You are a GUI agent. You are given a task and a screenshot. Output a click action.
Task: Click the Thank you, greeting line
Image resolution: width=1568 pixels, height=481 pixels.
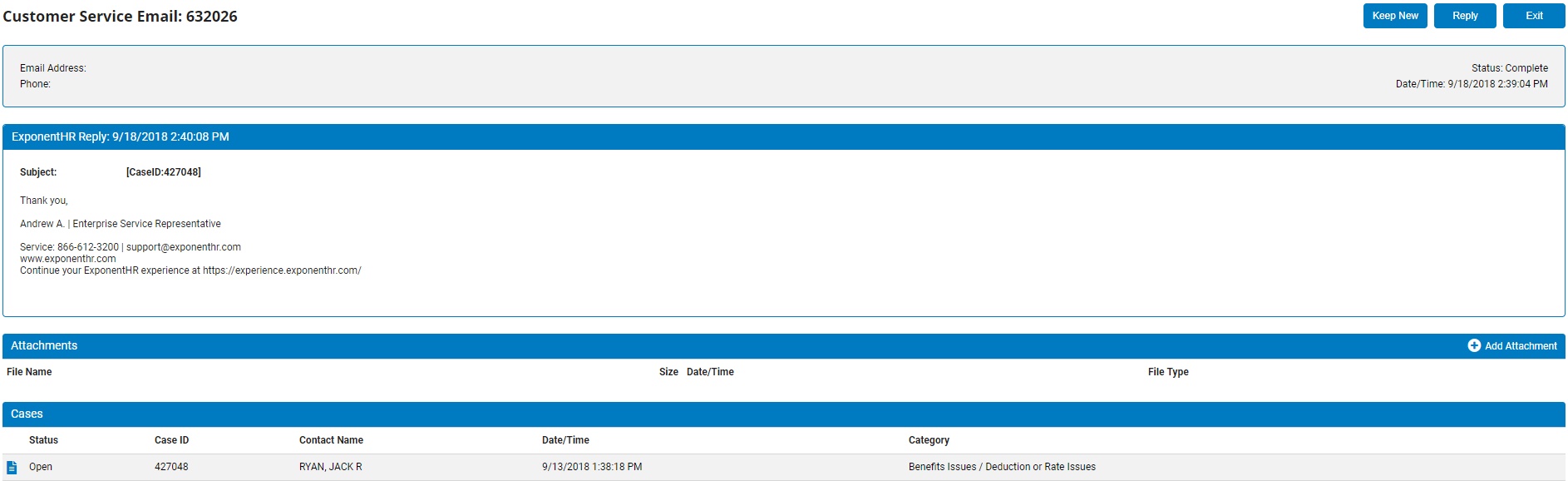click(x=44, y=201)
